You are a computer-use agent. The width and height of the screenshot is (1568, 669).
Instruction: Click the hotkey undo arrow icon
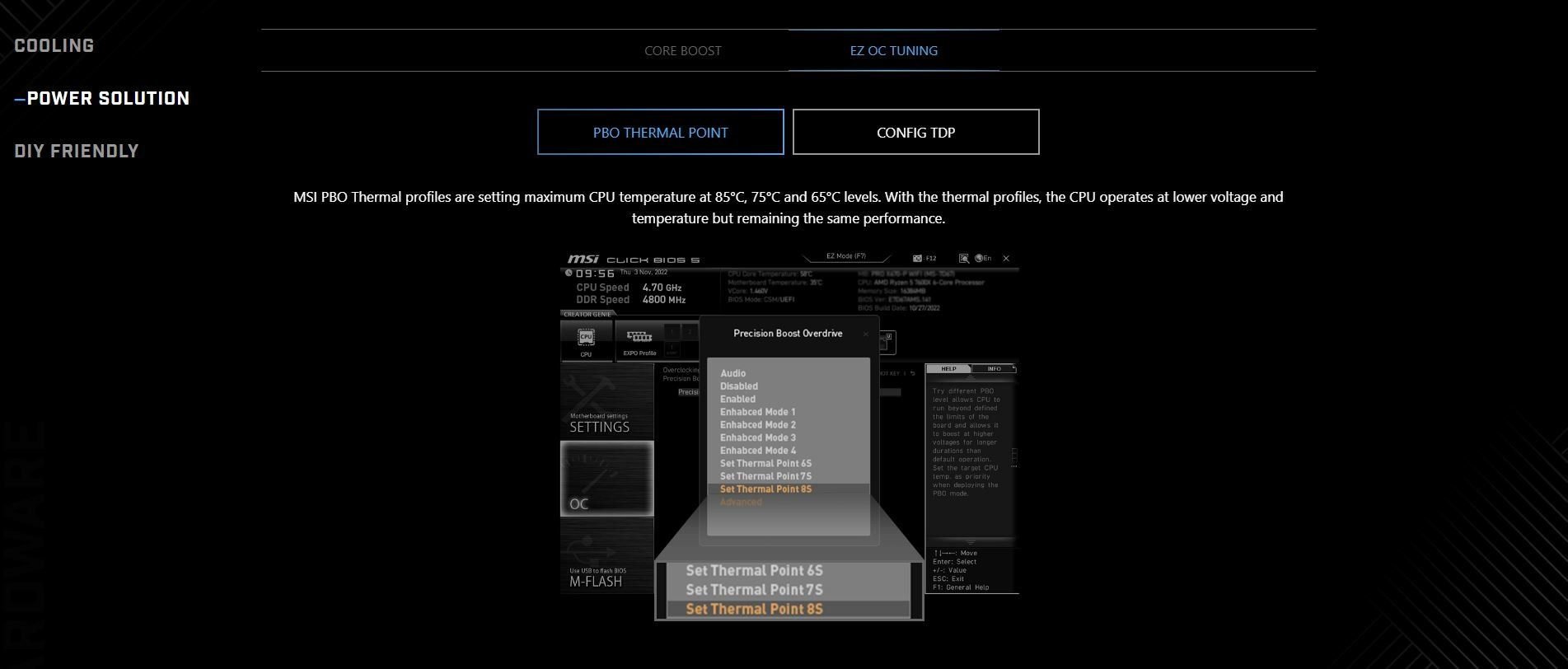(x=912, y=373)
